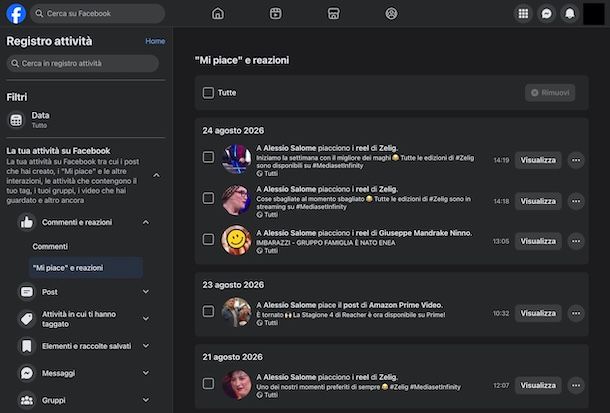The image size is (610, 413).
Task: Check the box for the Giuseppe Mandrake Ninno reel
Action: tap(208, 239)
